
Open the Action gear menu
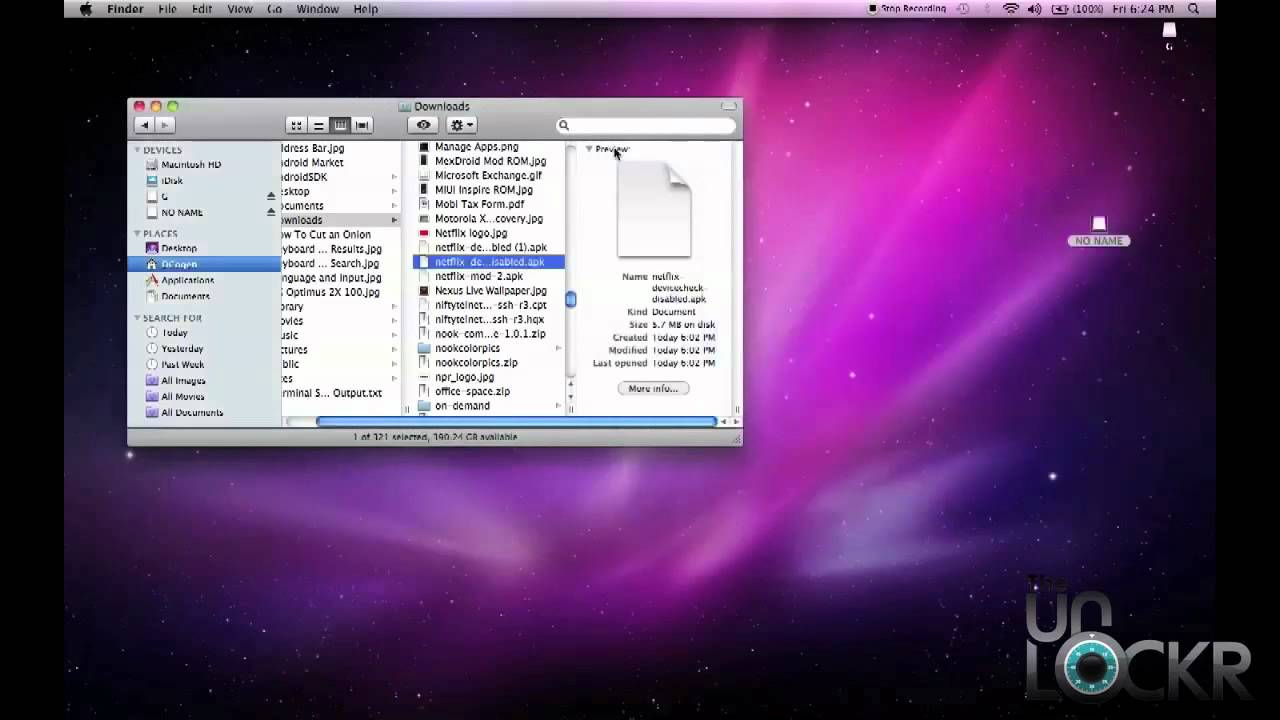pos(461,125)
